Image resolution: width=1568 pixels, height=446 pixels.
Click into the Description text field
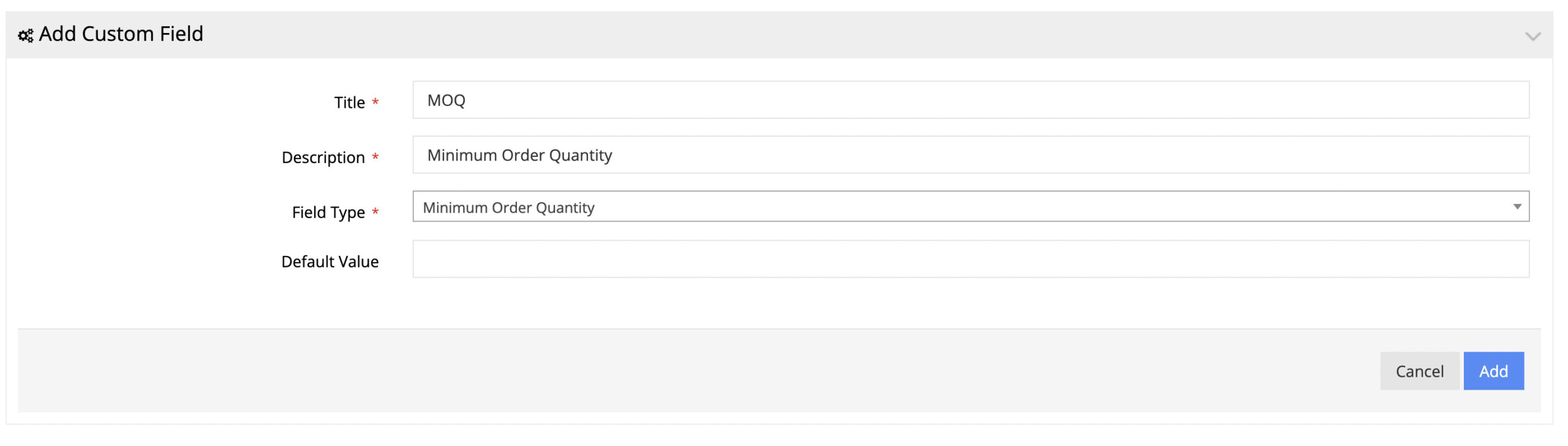click(971, 155)
